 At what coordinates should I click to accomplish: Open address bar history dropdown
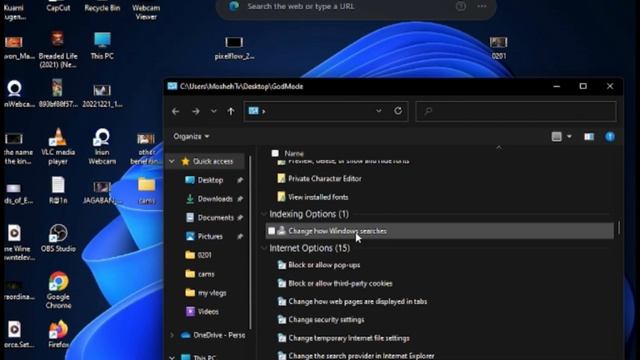tap(379, 111)
